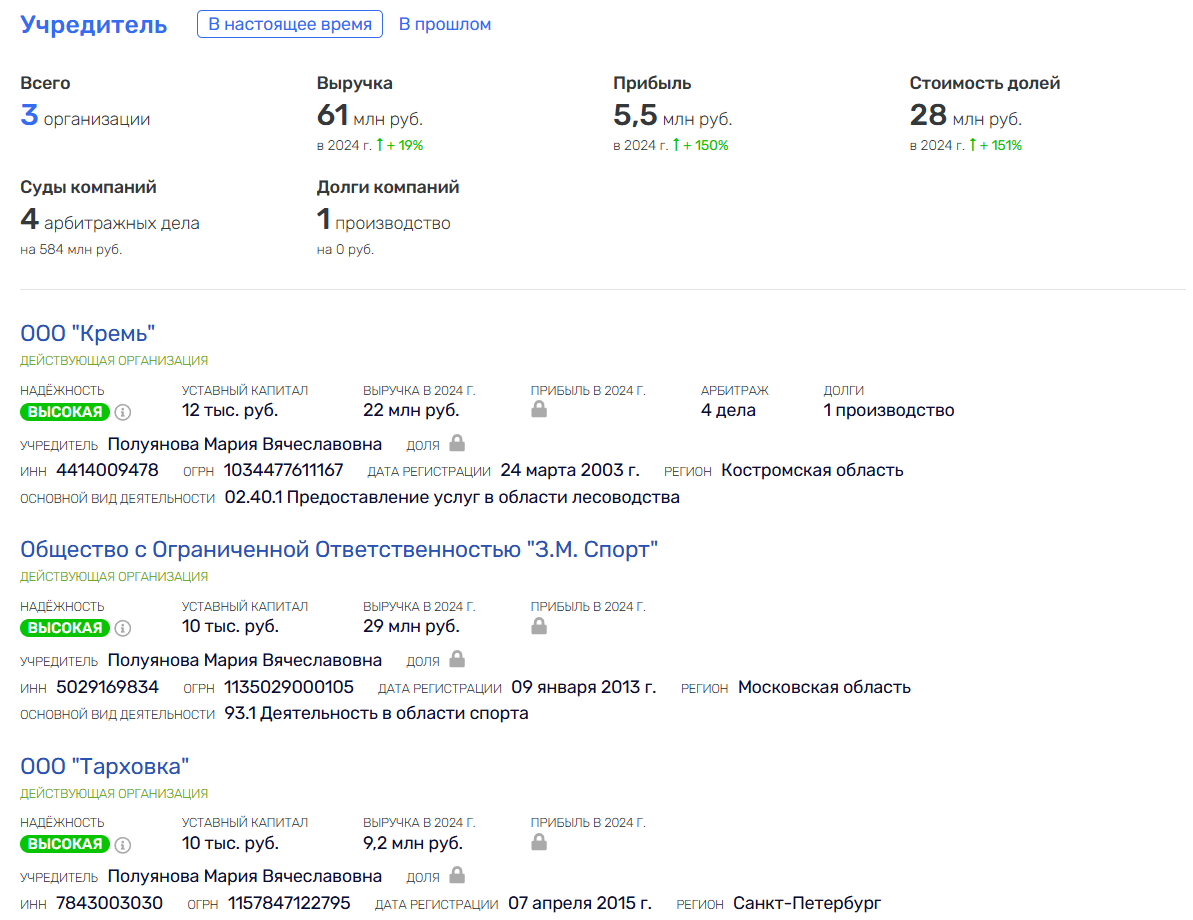Screen dimensions: 1193x920
Task: Open the "З.М. Спорт" company link
Action: point(339,549)
